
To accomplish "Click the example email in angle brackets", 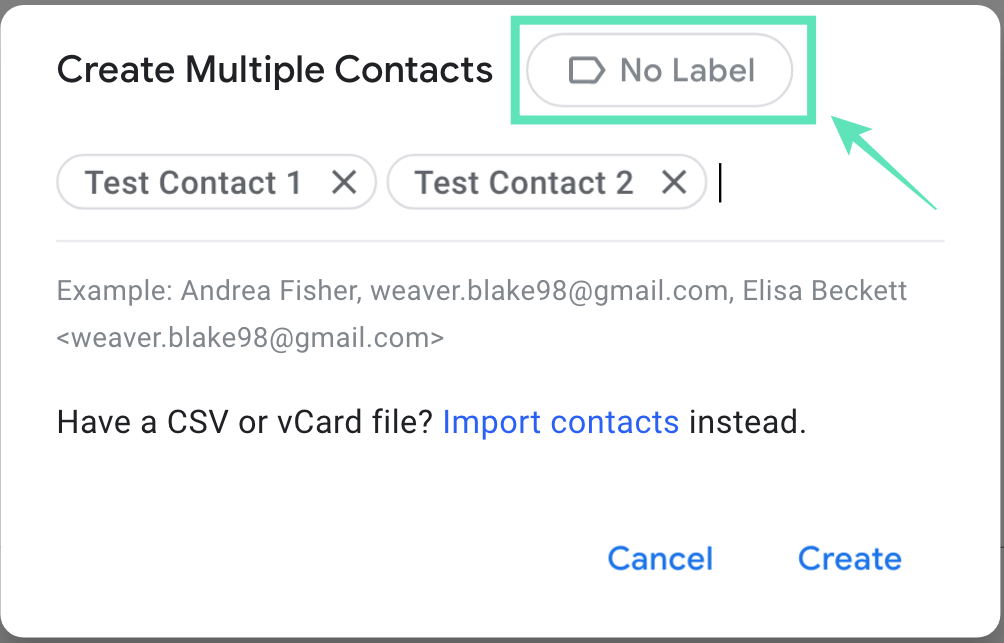I will 250,338.
